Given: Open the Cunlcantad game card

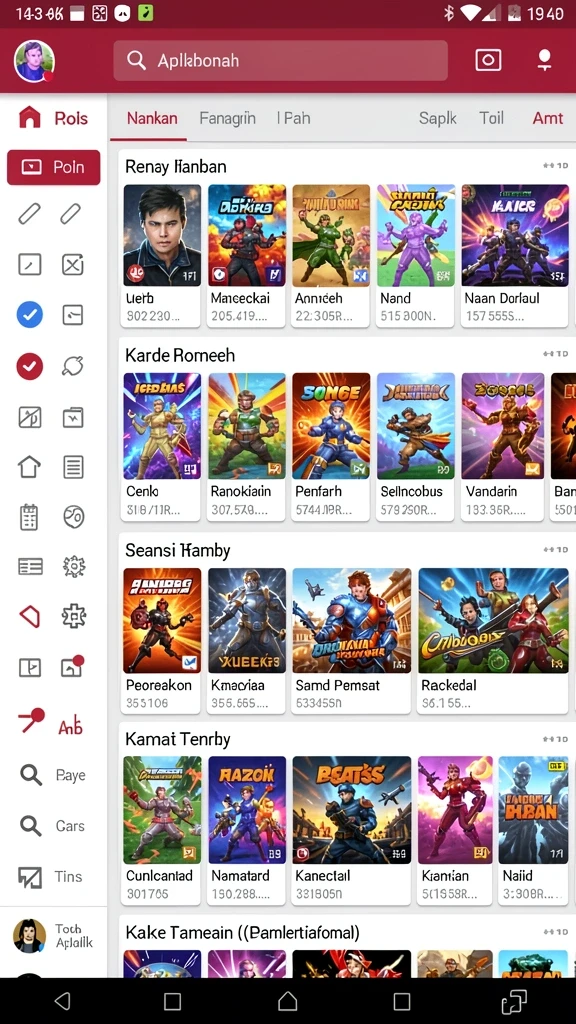Looking at the screenshot, I should pyautogui.click(x=162, y=830).
